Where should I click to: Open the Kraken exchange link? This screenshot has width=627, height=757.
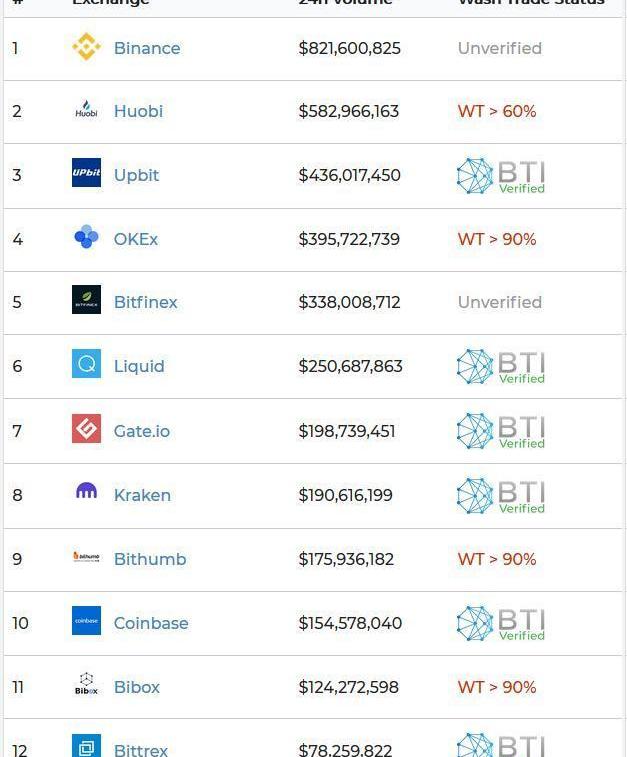(142, 495)
